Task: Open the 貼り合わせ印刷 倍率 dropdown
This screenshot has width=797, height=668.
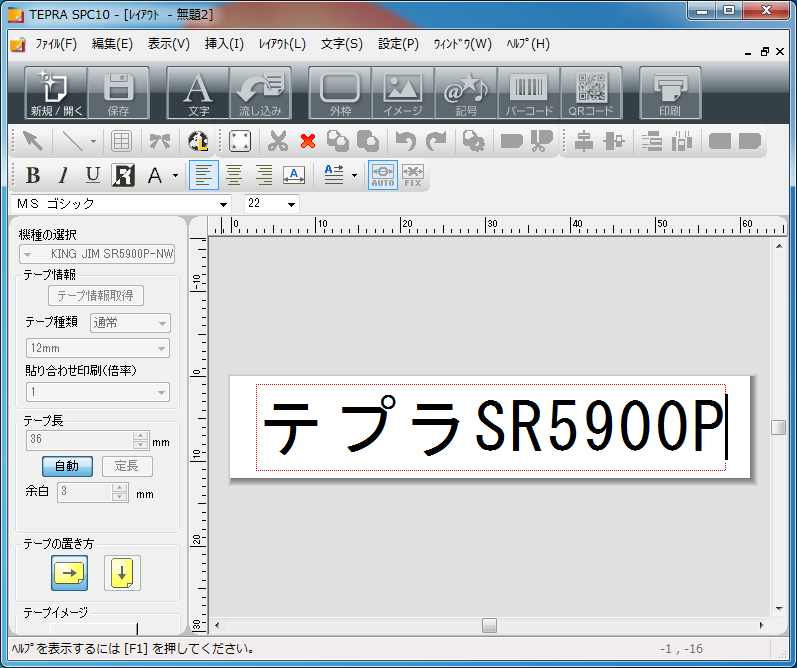Action: (x=98, y=392)
